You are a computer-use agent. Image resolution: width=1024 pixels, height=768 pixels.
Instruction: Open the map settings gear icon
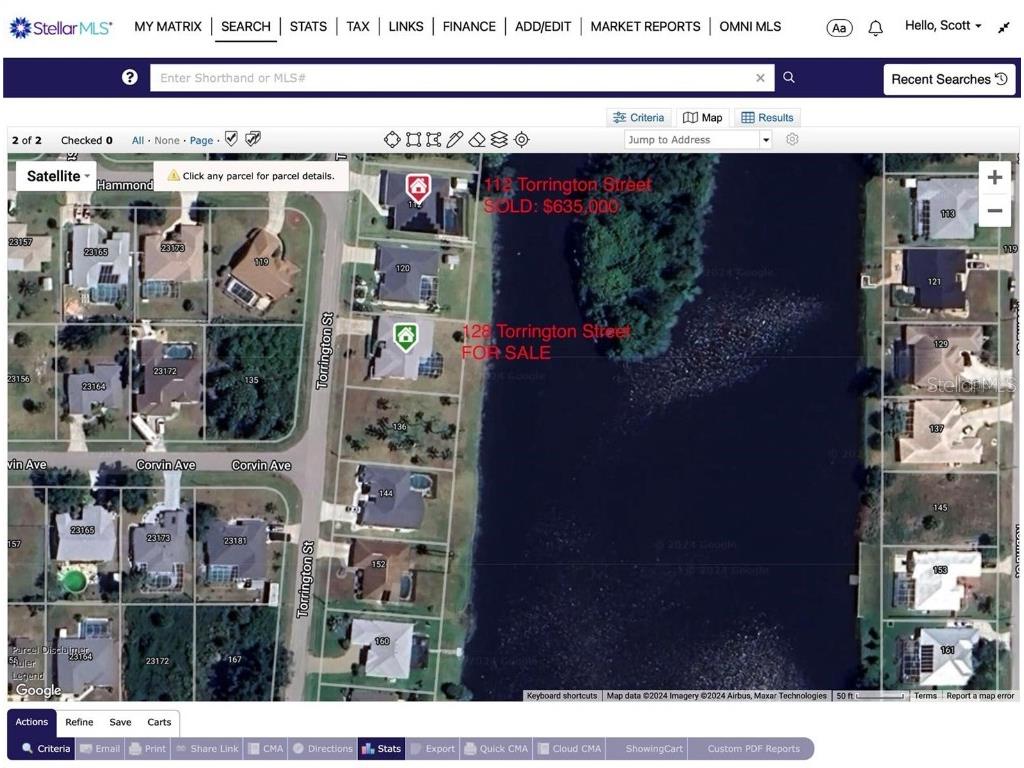click(793, 140)
